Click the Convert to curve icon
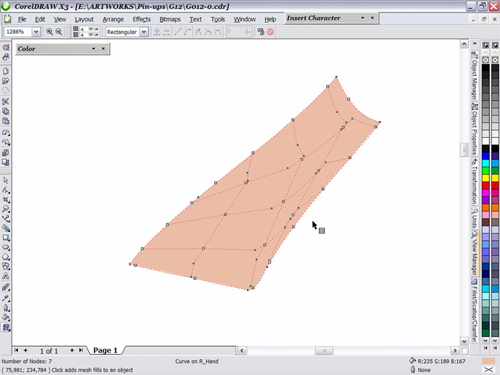The image size is (500, 375). (188, 32)
